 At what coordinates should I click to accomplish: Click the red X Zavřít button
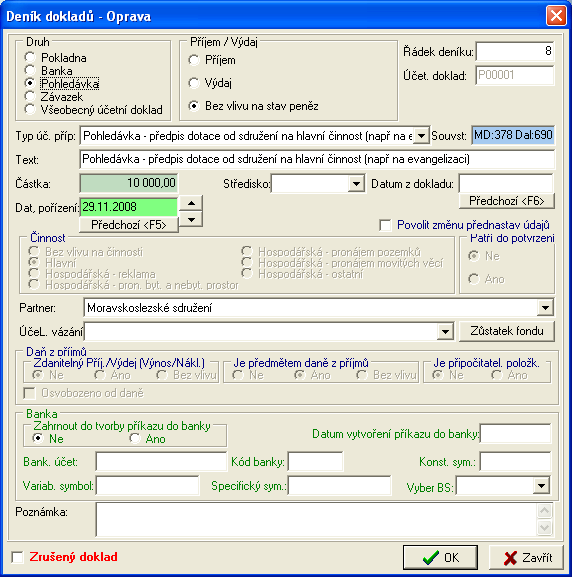click(x=526, y=557)
